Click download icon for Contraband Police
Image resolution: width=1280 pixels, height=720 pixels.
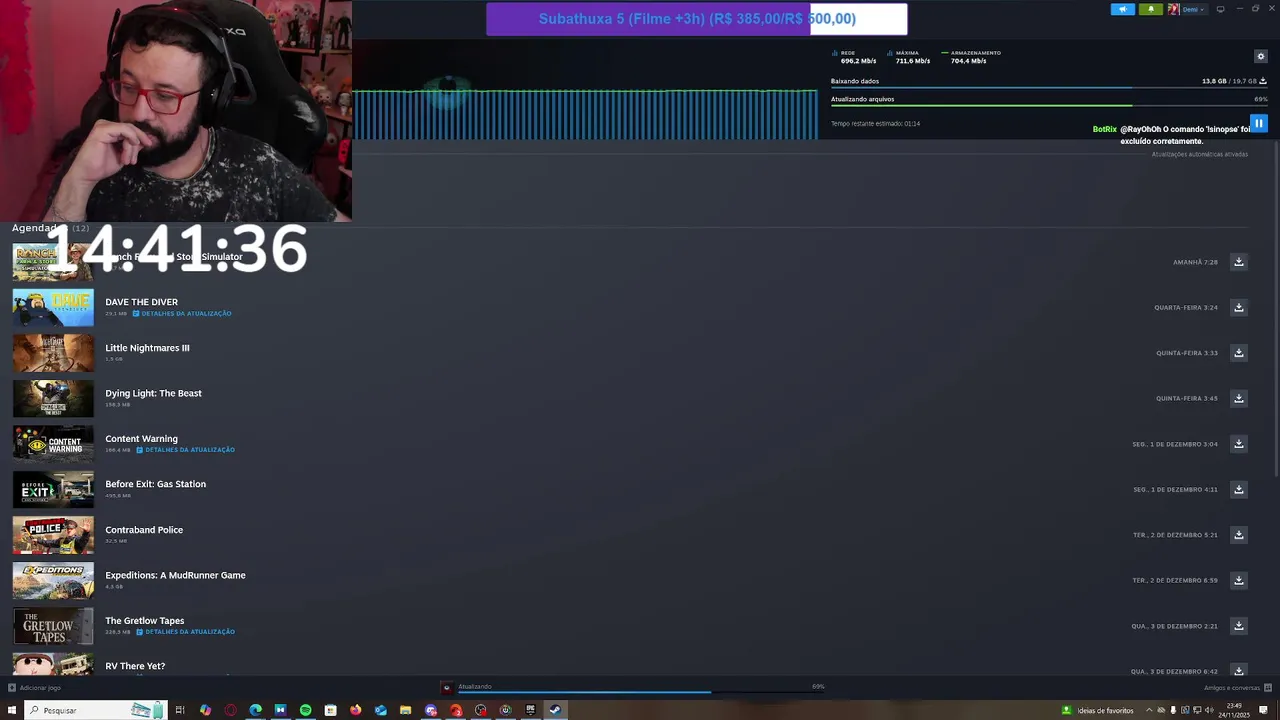tap(1238, 535)
